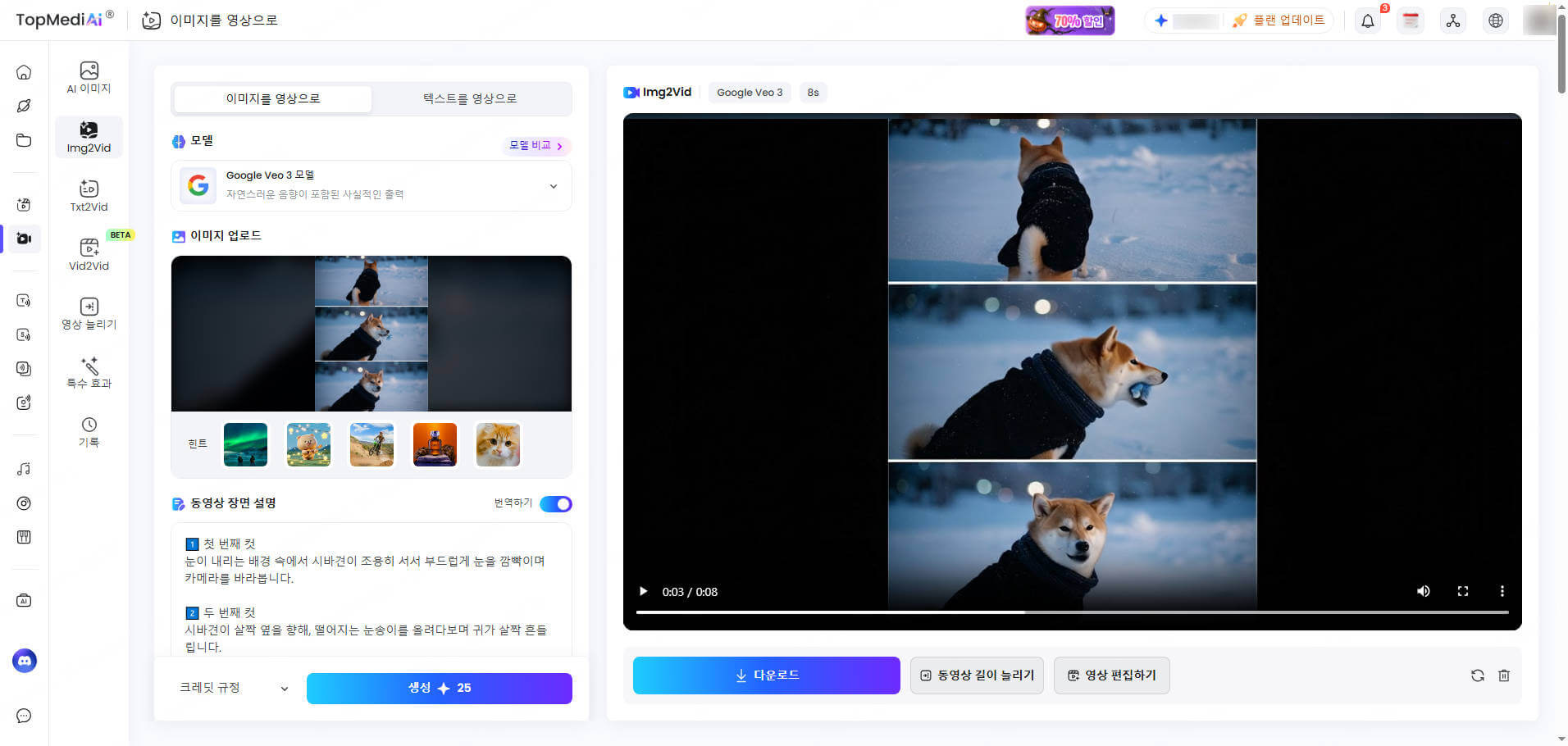Expand the Google Veo 3 model dropdown
Screen dimensions: 1568x746
[x=553, y=186]
